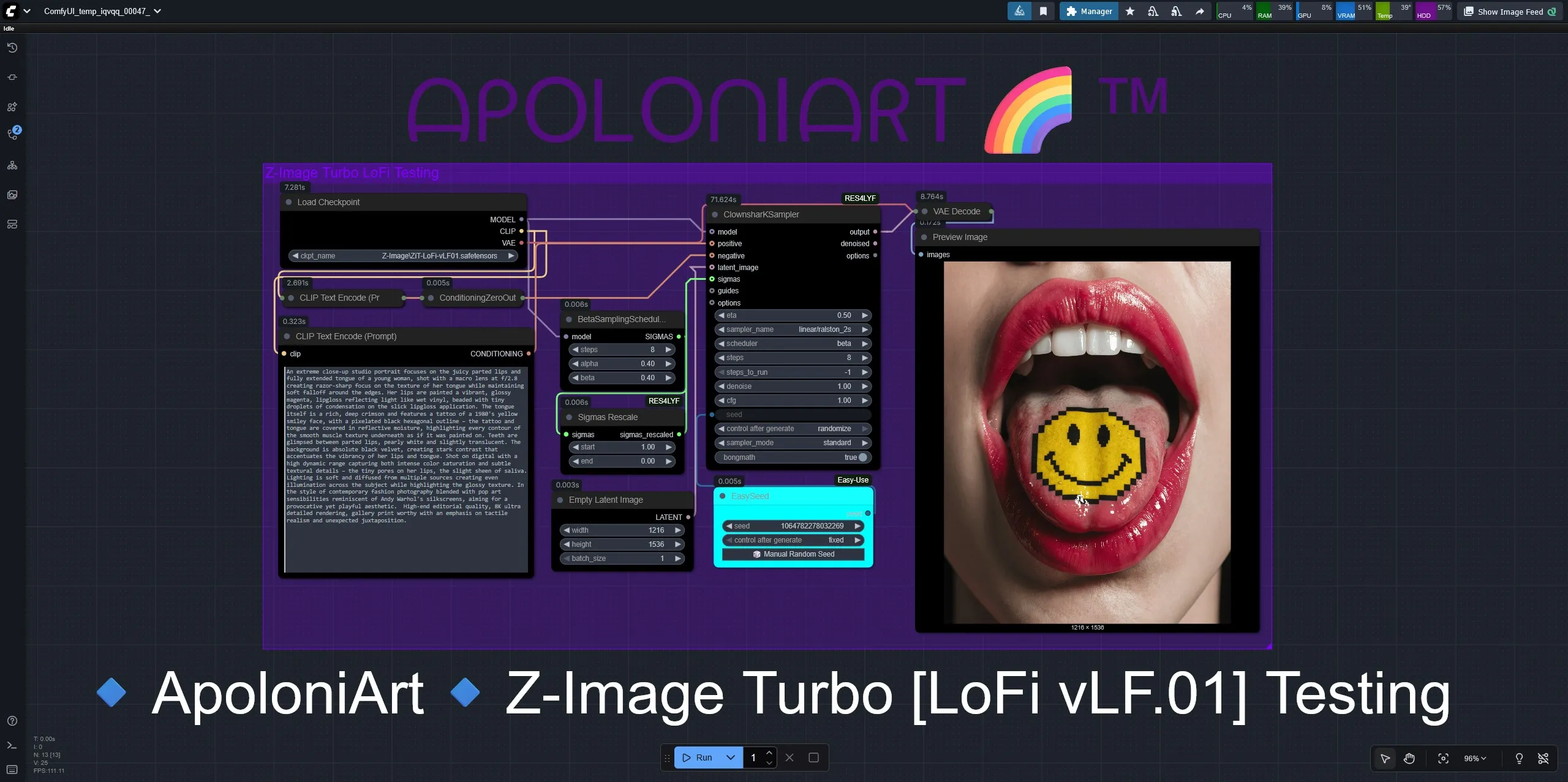Image resolution: width=1568 pixels, height=782 pixels.
Task: Open the Run options dropdown arrow
Action: (731, 758)
